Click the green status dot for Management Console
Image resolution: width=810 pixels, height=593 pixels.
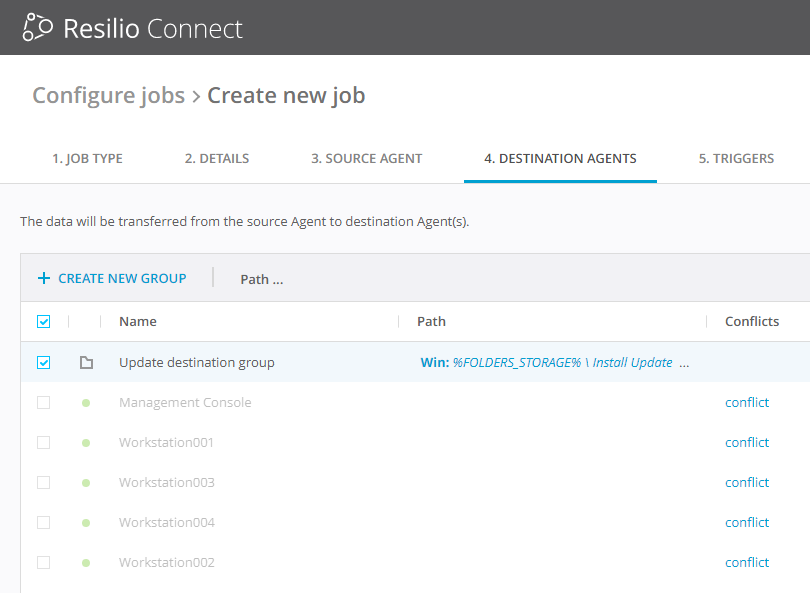[x=86, y=402]
